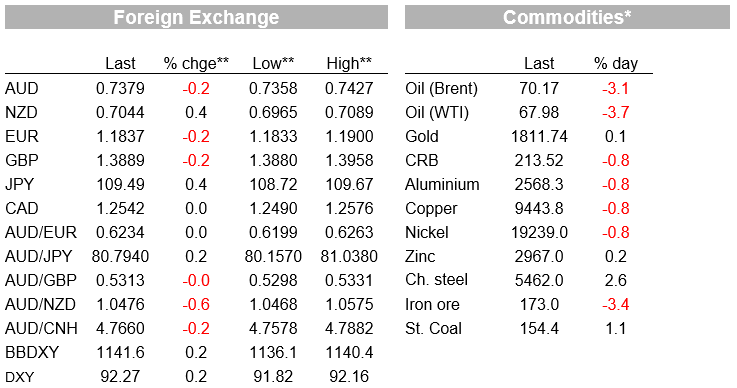Click the GBP last value 1.3889

tap(120, 160)
